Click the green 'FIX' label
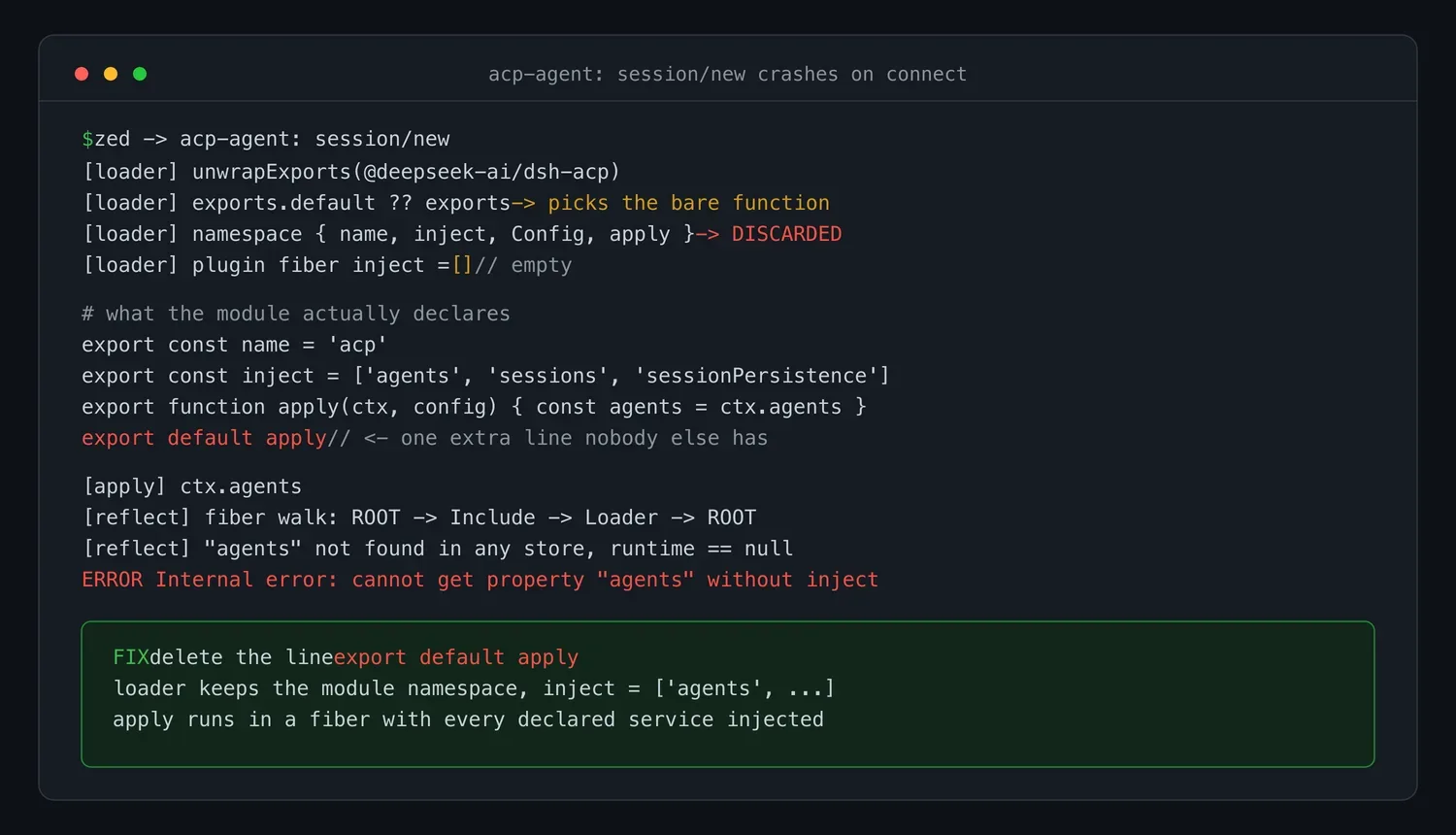The image size is (1456, 835). tap(131, 657)
